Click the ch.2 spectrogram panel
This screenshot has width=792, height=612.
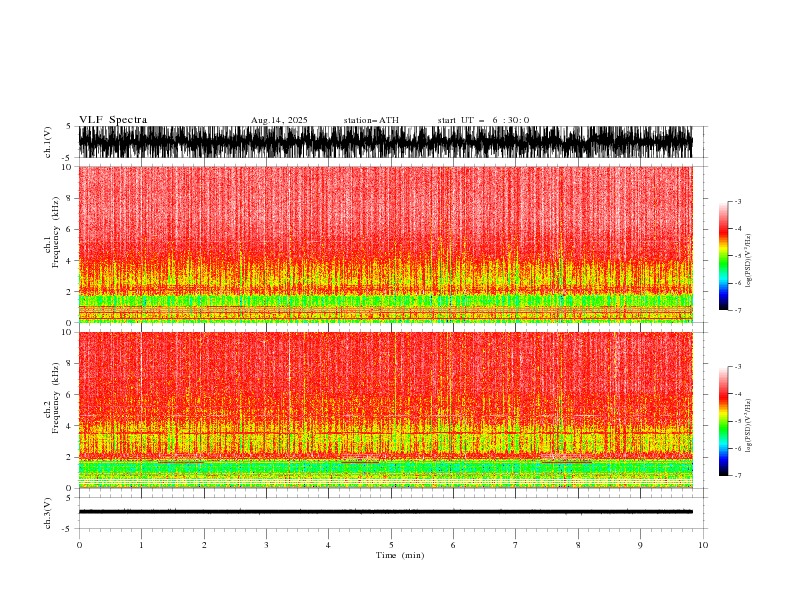385,410
